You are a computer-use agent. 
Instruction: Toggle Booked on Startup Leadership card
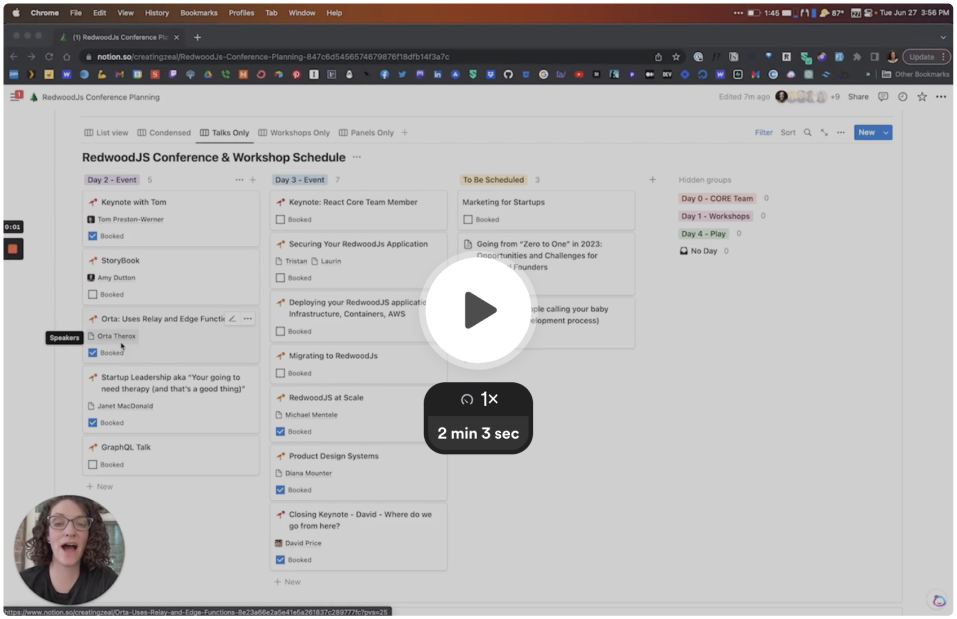point(93,423)
